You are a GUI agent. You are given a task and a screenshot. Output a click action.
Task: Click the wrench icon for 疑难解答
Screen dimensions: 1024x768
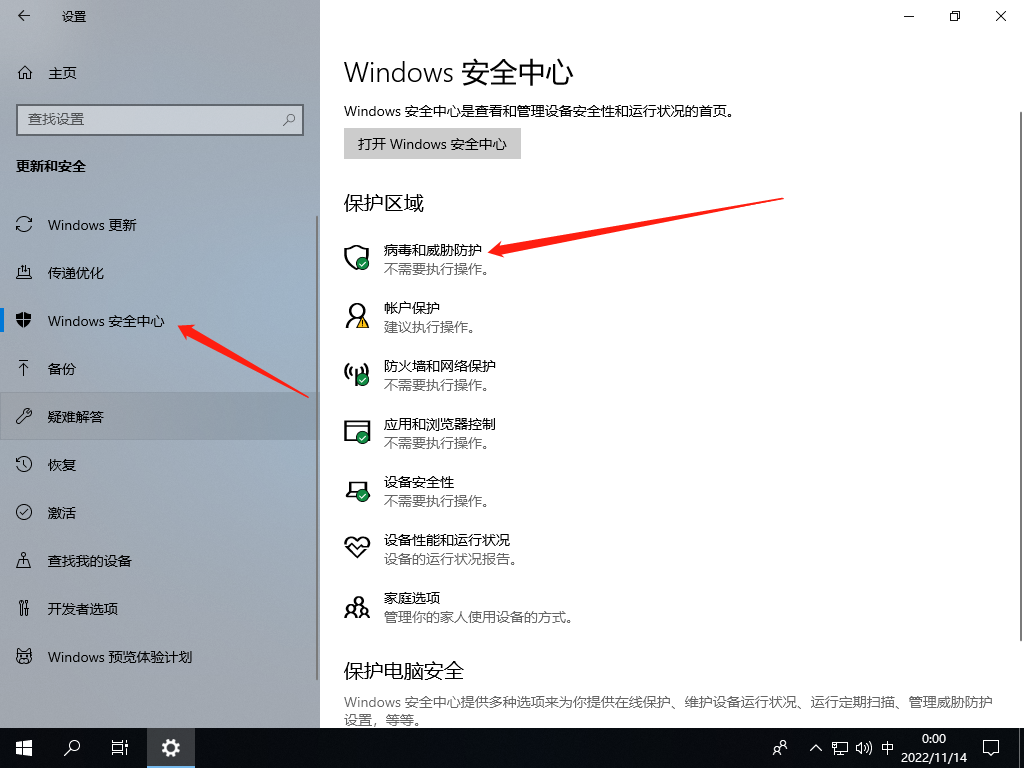[24, 416]
